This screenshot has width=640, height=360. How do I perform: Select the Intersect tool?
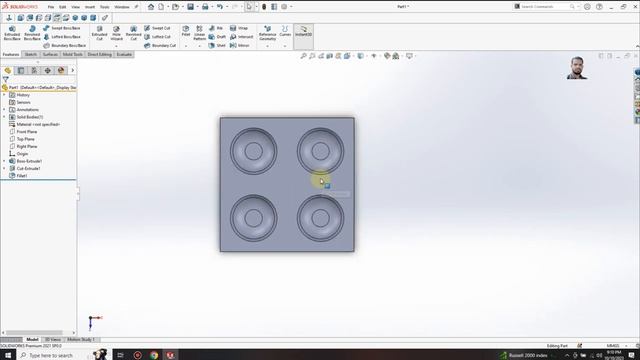pyautogui.click(x=241, y=37)
